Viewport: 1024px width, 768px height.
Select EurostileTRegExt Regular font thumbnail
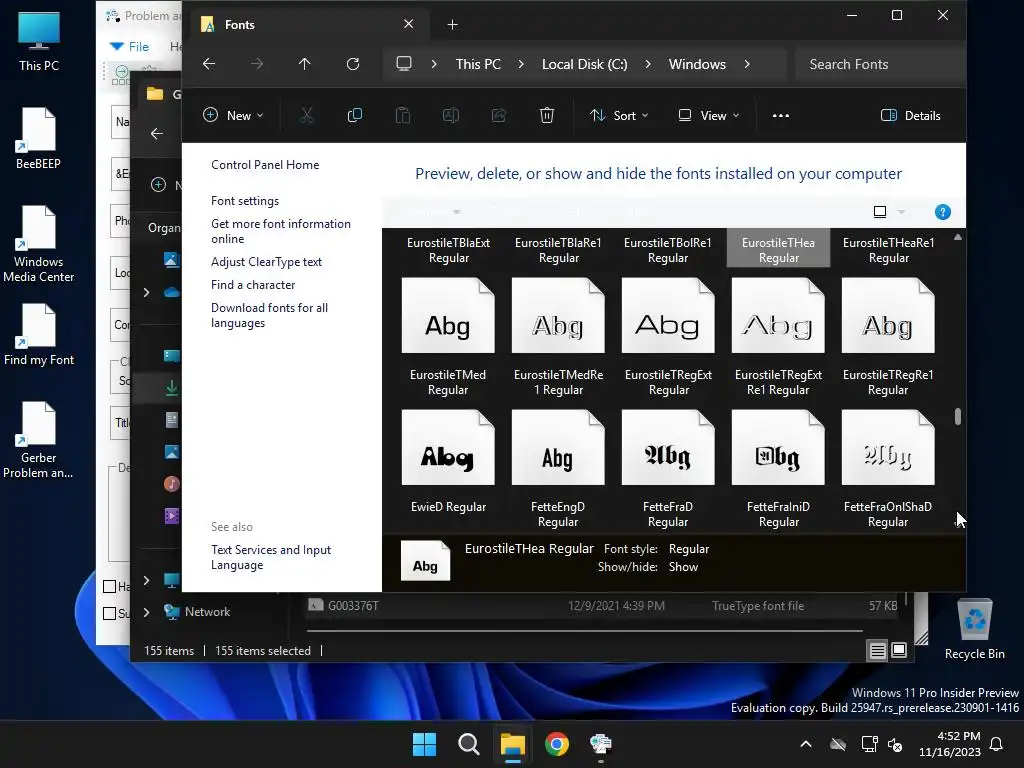coord(668,315)
